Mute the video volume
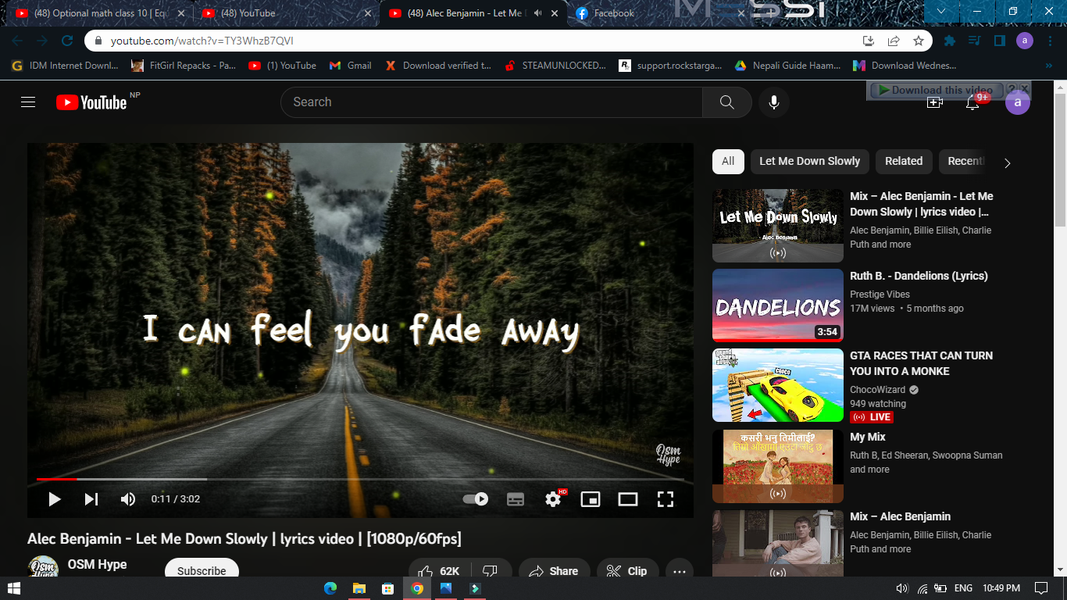This screenshot has height=600, width=1067. tap(127, 499)
